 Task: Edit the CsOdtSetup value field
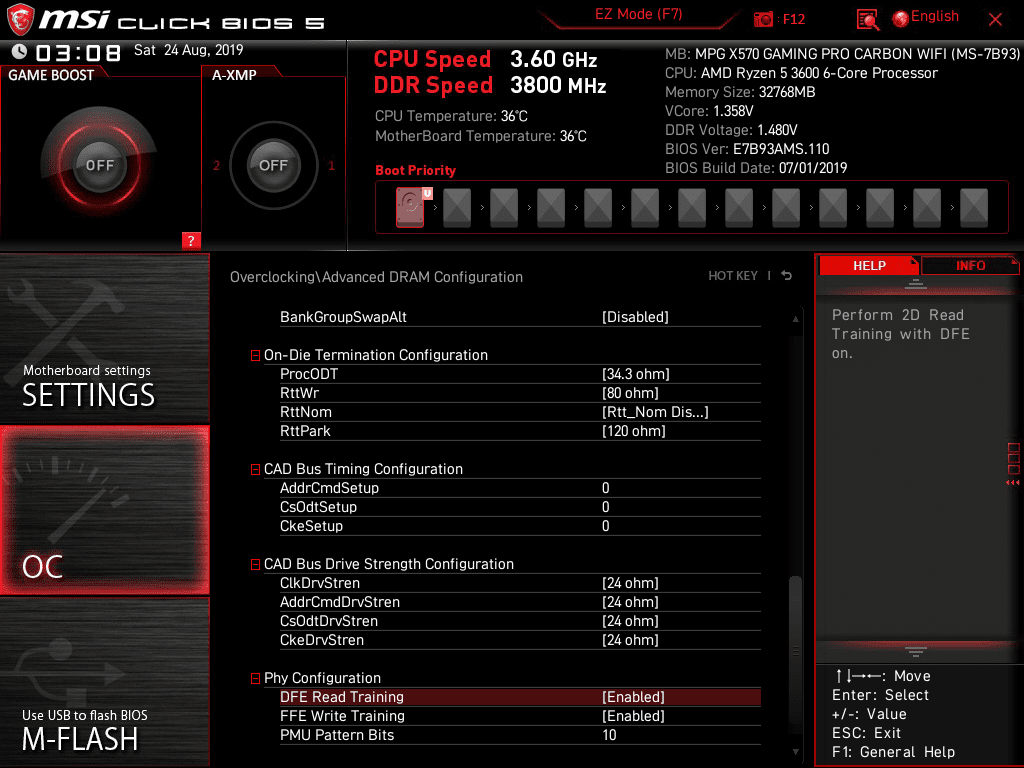605,507
